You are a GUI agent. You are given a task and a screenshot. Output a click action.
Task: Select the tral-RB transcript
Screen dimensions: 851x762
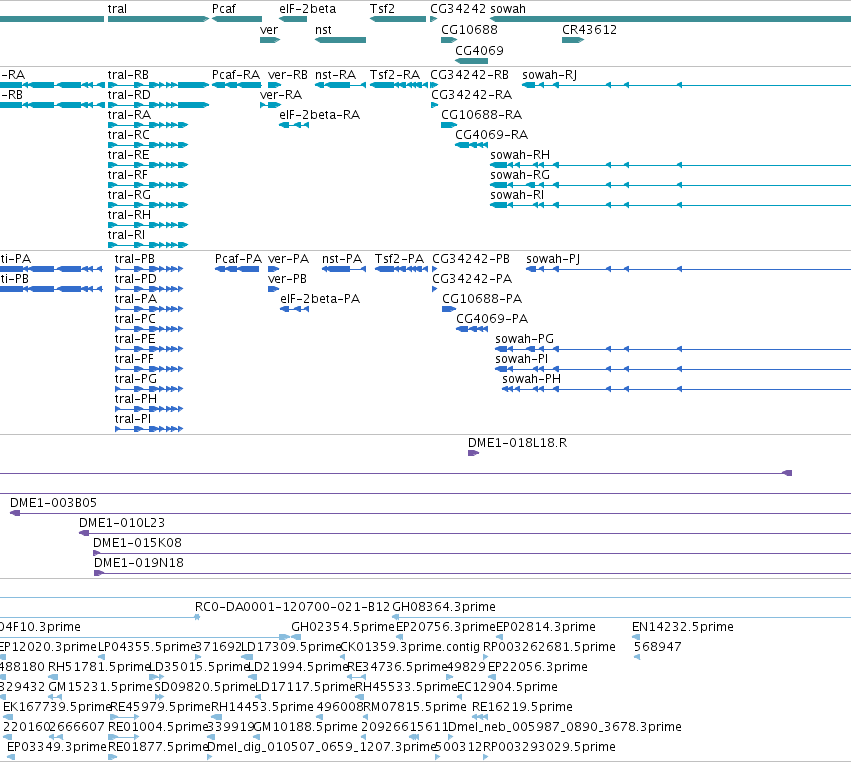tap(158, 85)
